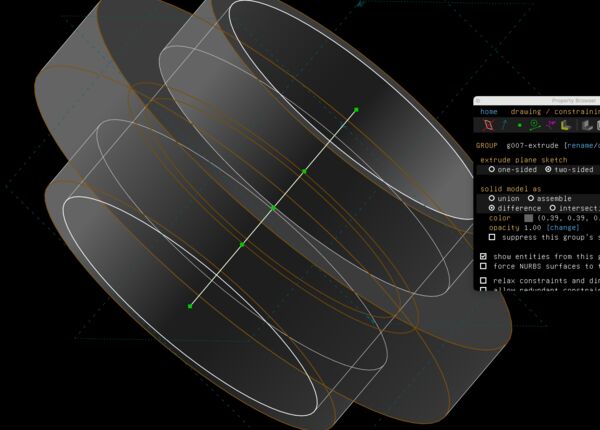
Task: Toggle suppress this group's solid checkbox
Action: coord(492,237)
